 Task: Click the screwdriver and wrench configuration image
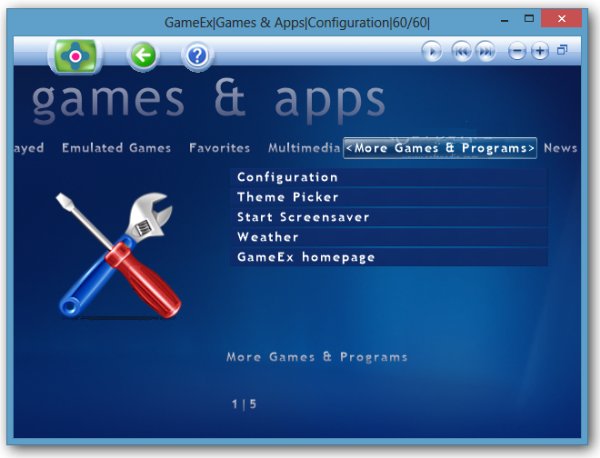click(119, 256)
